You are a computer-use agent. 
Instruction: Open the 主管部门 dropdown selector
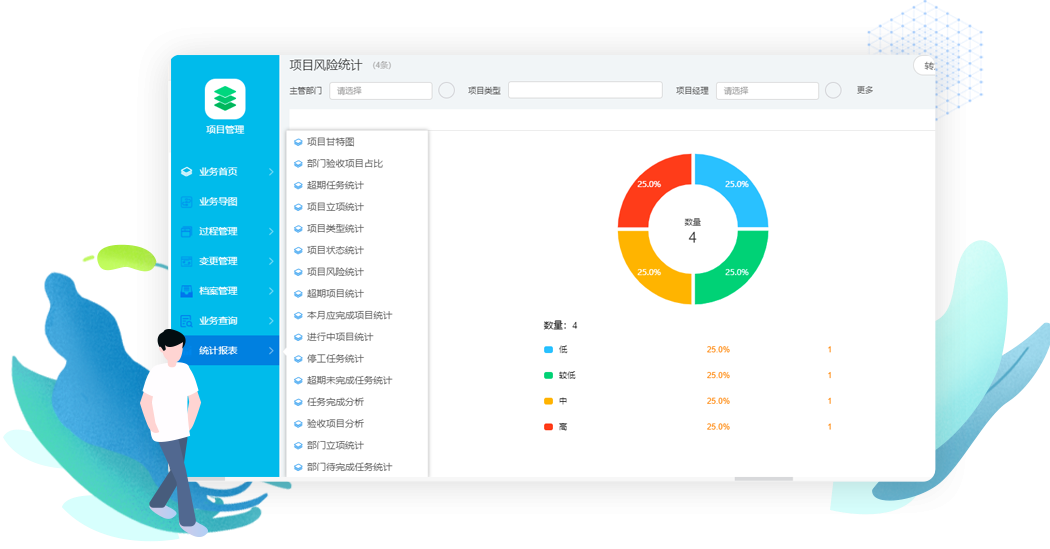click(x=380, y=91)
